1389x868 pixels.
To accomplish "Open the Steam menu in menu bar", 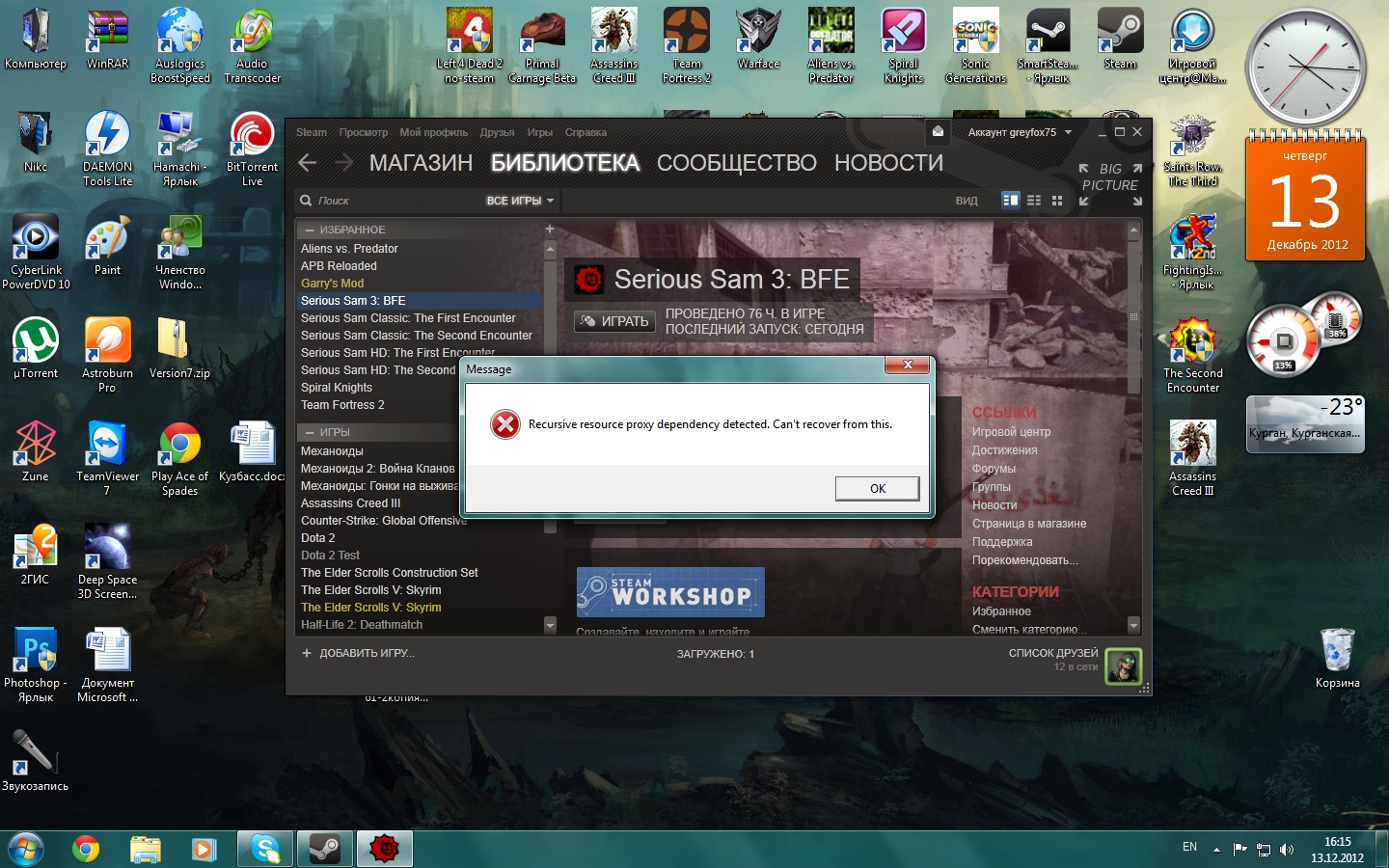I will (311, 132).
